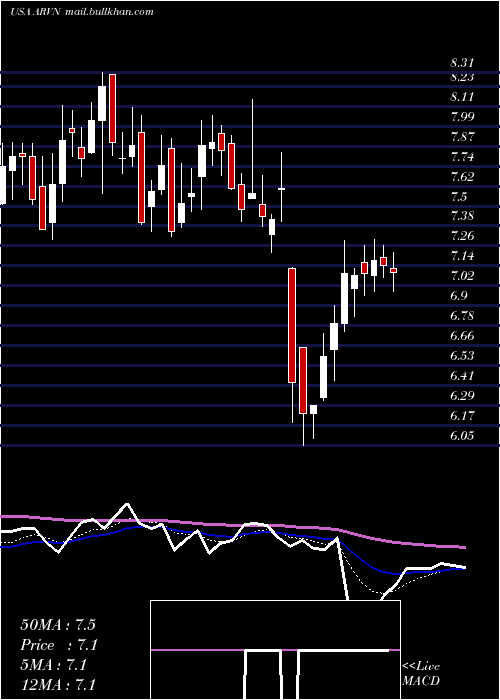Click the 7.38 price axis label
The image size is (500, 700).
point(462,217)
